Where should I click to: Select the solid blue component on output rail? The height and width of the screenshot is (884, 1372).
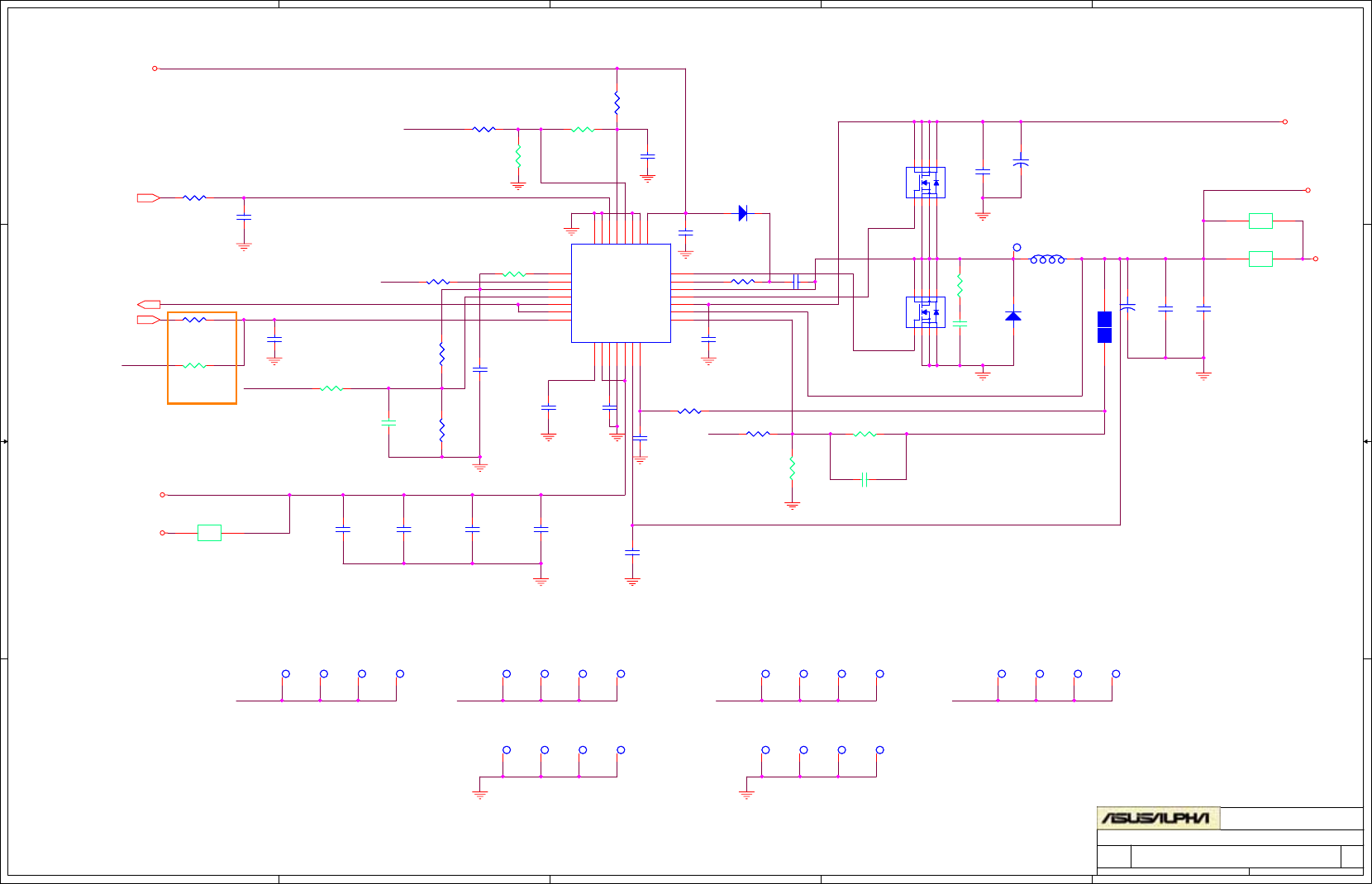tap(1104, 326)
